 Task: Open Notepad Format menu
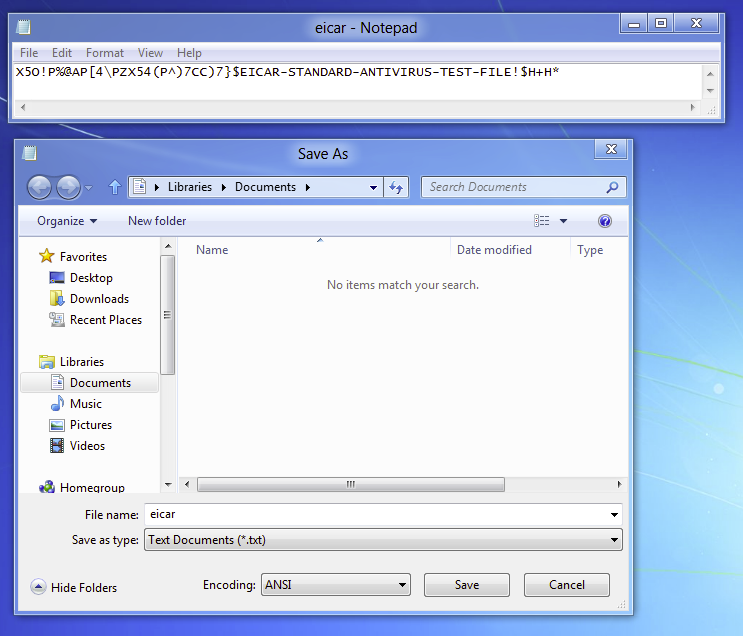click(105, 53)
